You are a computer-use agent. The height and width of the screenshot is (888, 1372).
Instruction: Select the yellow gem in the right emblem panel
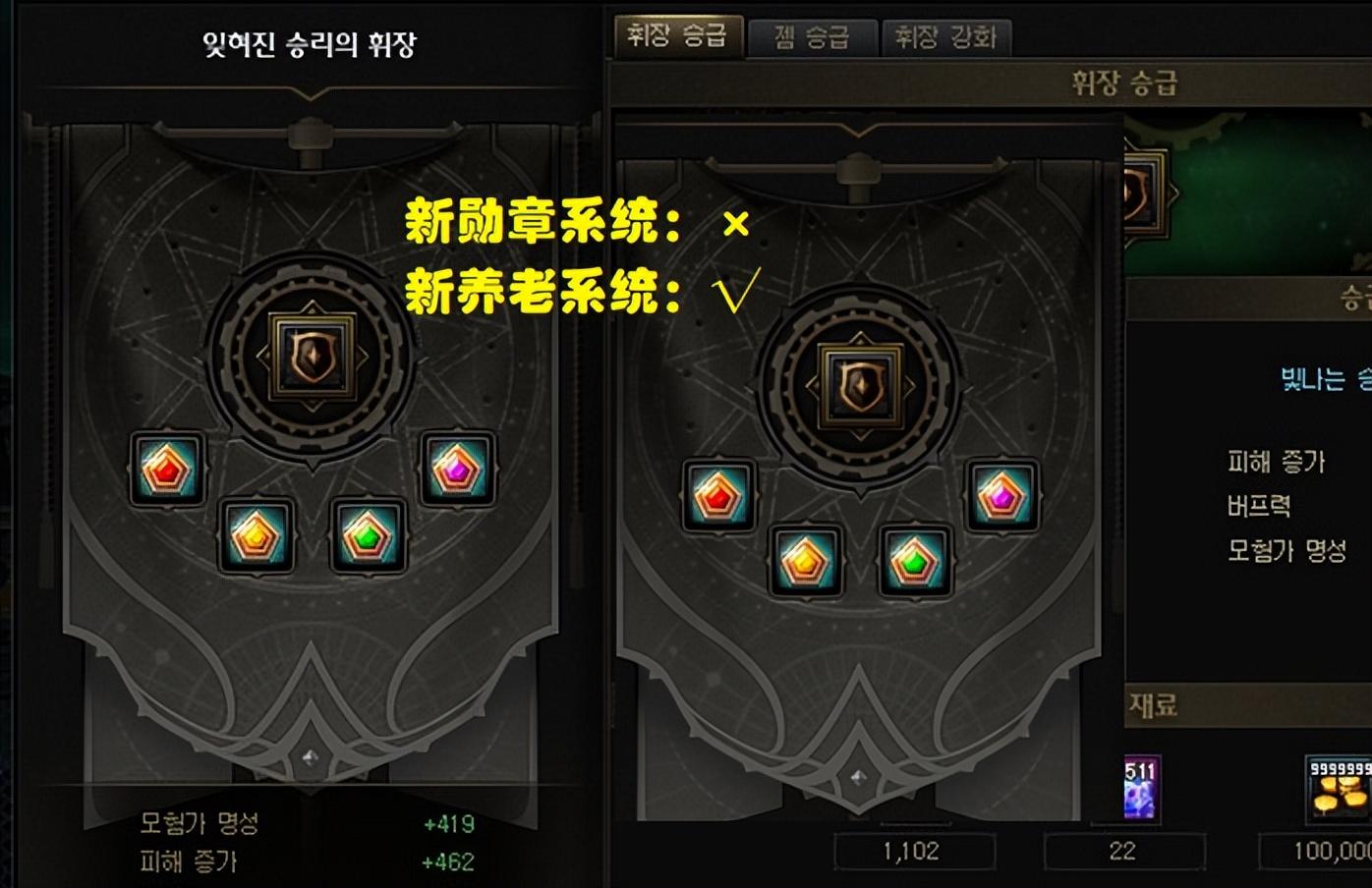tap(805, 562)
